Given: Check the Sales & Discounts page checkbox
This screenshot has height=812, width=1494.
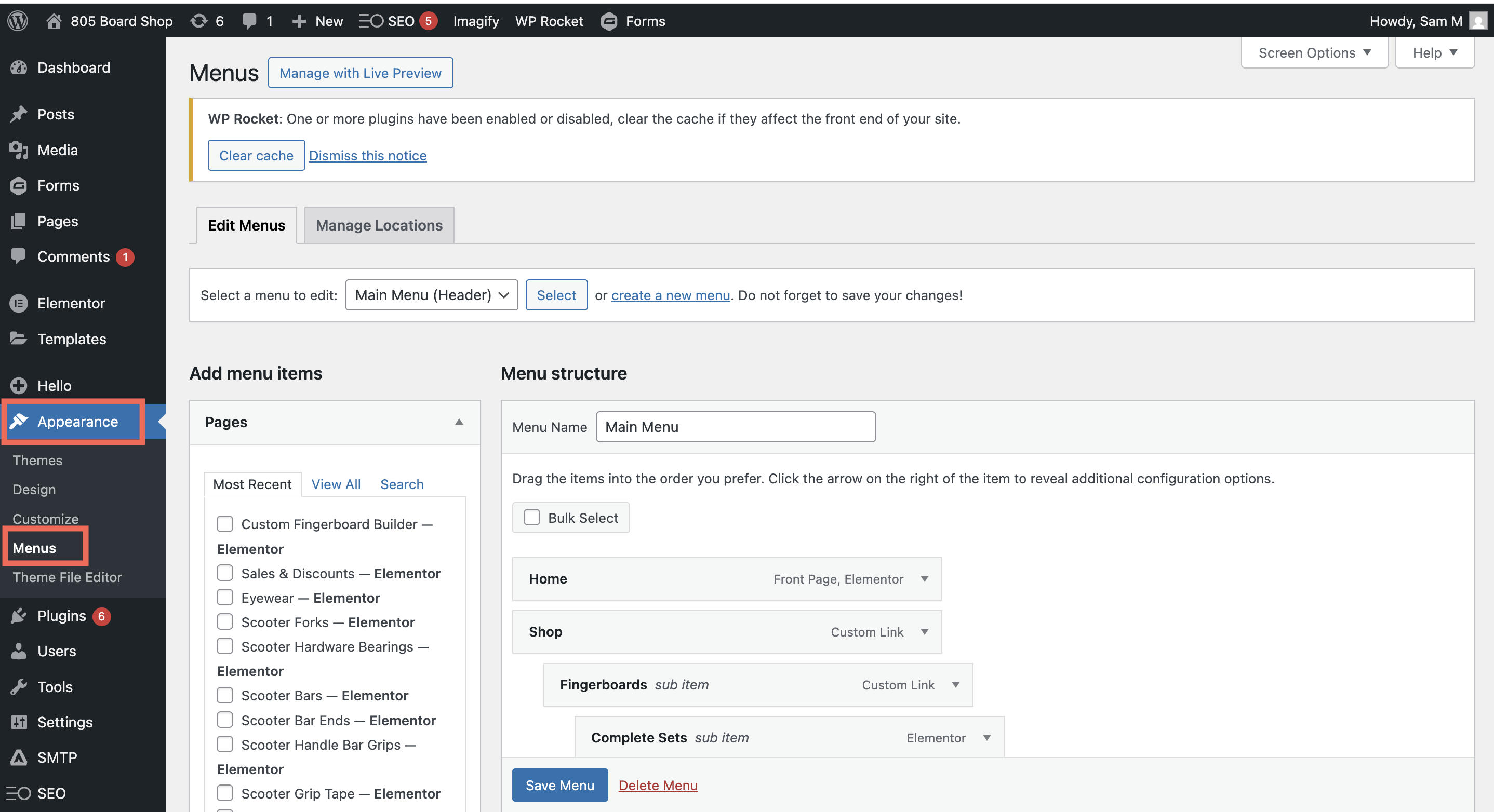Looking at the screenshot, I should coord(225,573).
